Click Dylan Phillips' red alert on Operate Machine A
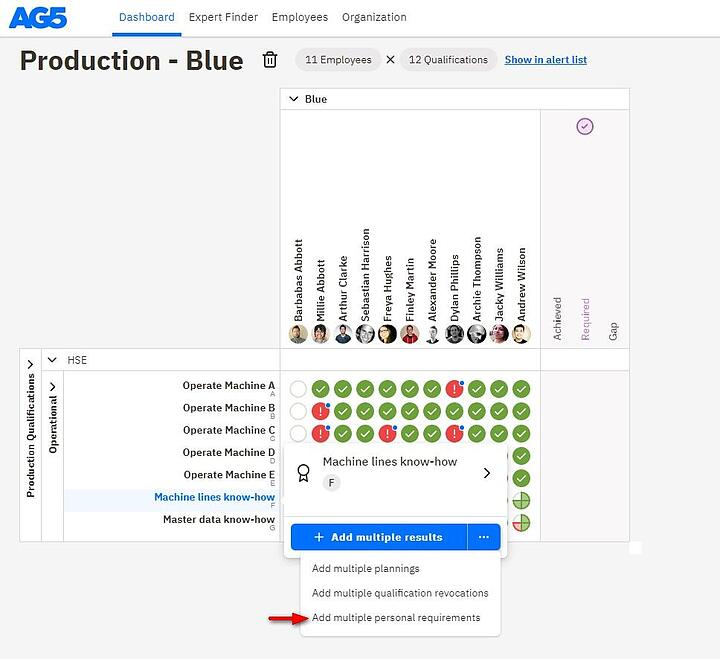Screen dimensions: 720x659 coord(455,389)
